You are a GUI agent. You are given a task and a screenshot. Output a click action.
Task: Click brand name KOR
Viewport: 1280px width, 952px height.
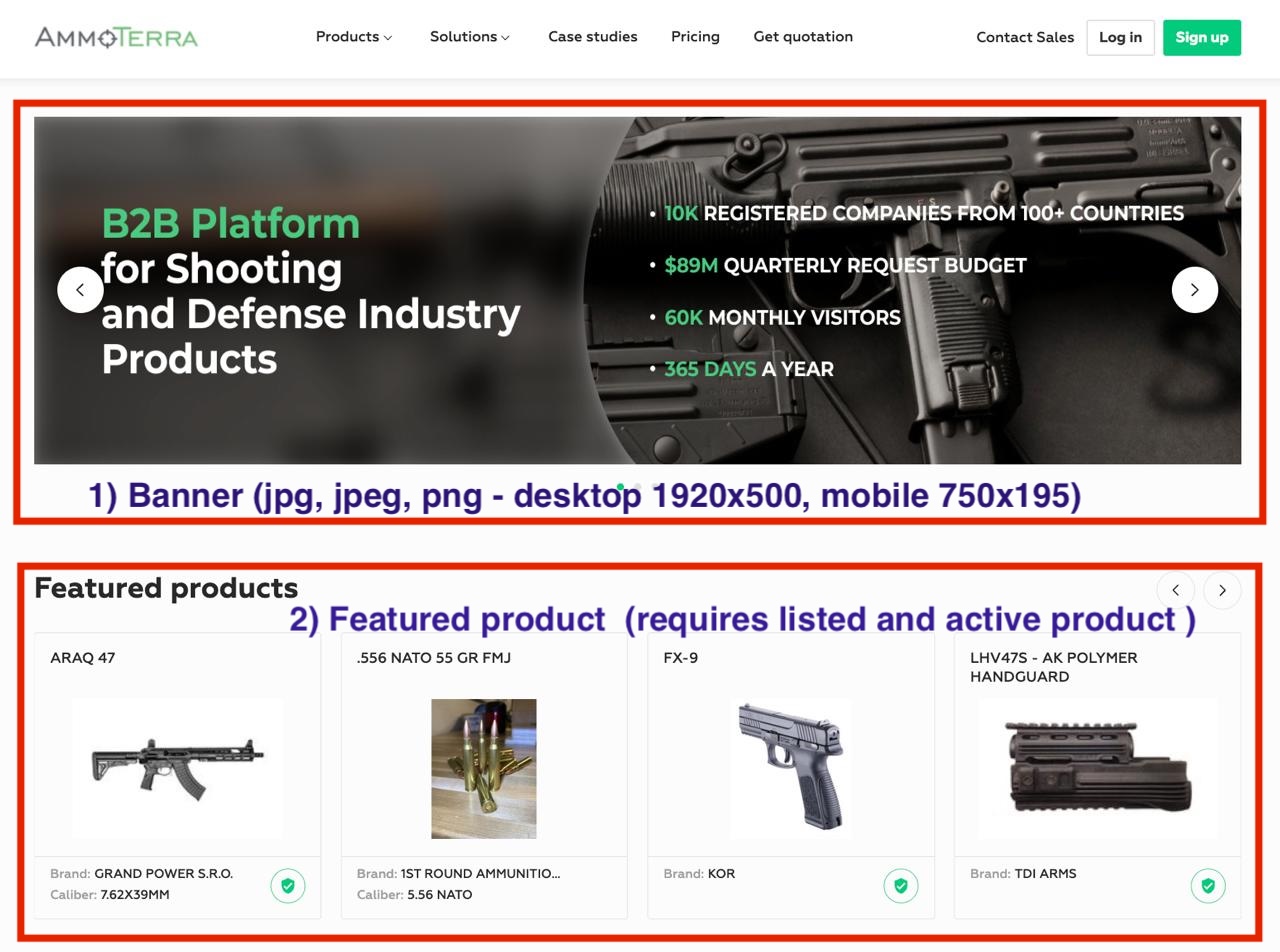point(721,874)
